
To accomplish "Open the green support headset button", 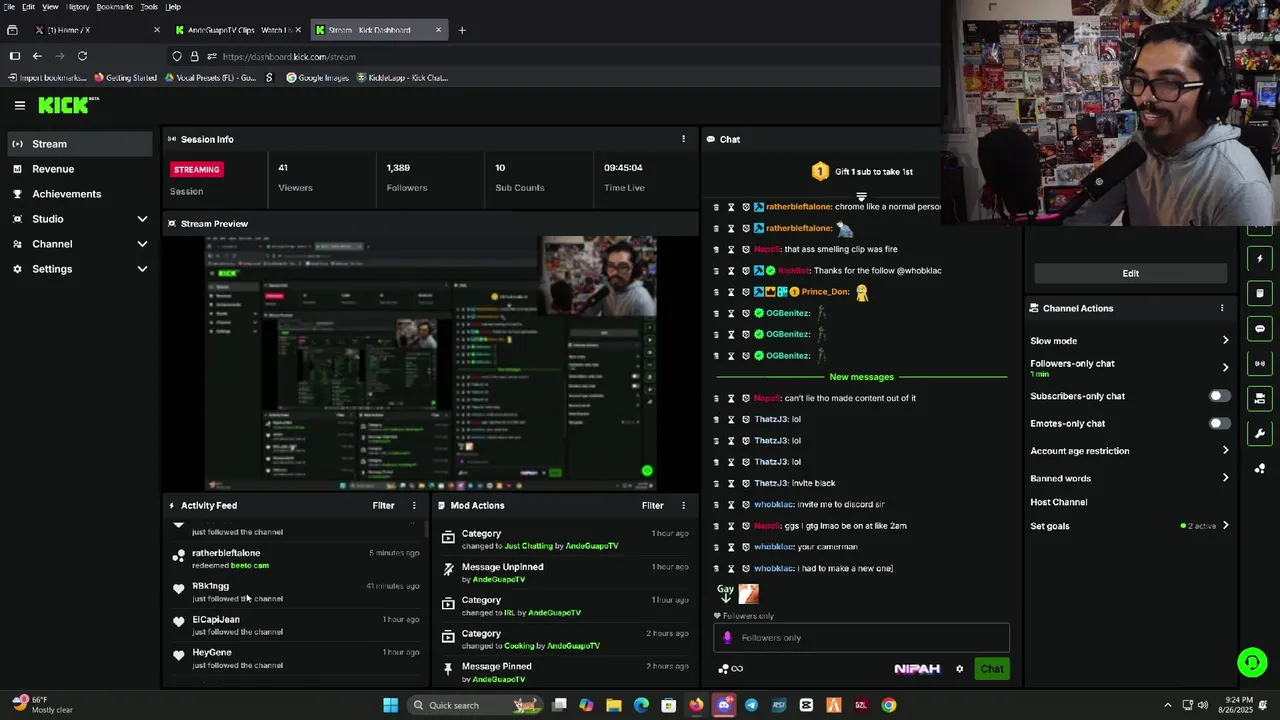I will tap(1251, 662).
